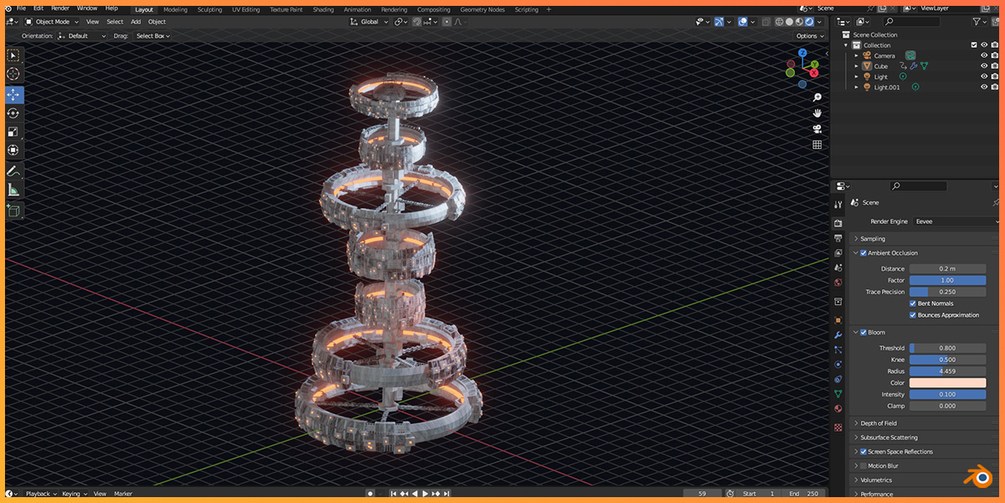Select the Measure tool

pos(13,190)
